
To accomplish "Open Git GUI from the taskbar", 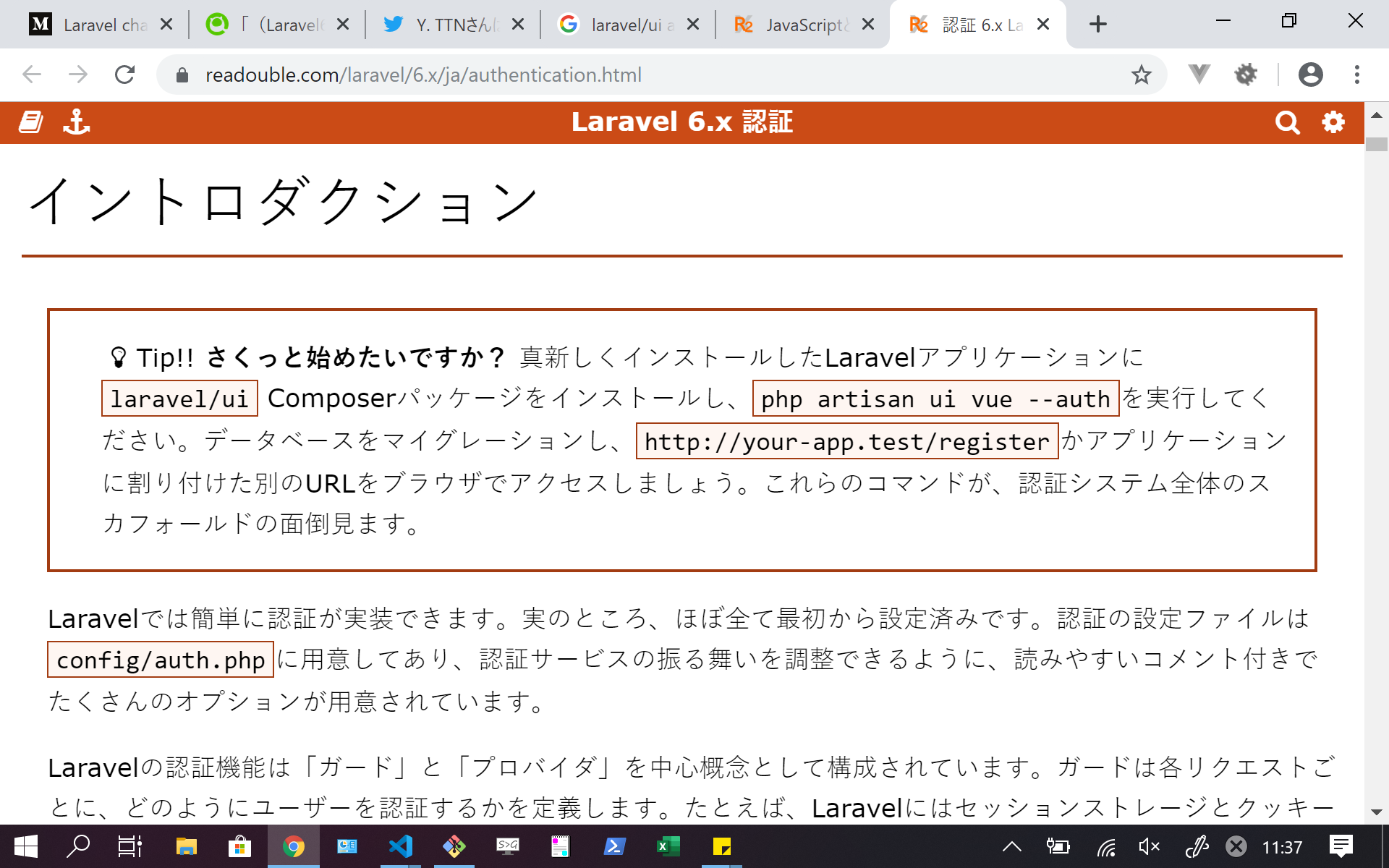I will point(454,846).
